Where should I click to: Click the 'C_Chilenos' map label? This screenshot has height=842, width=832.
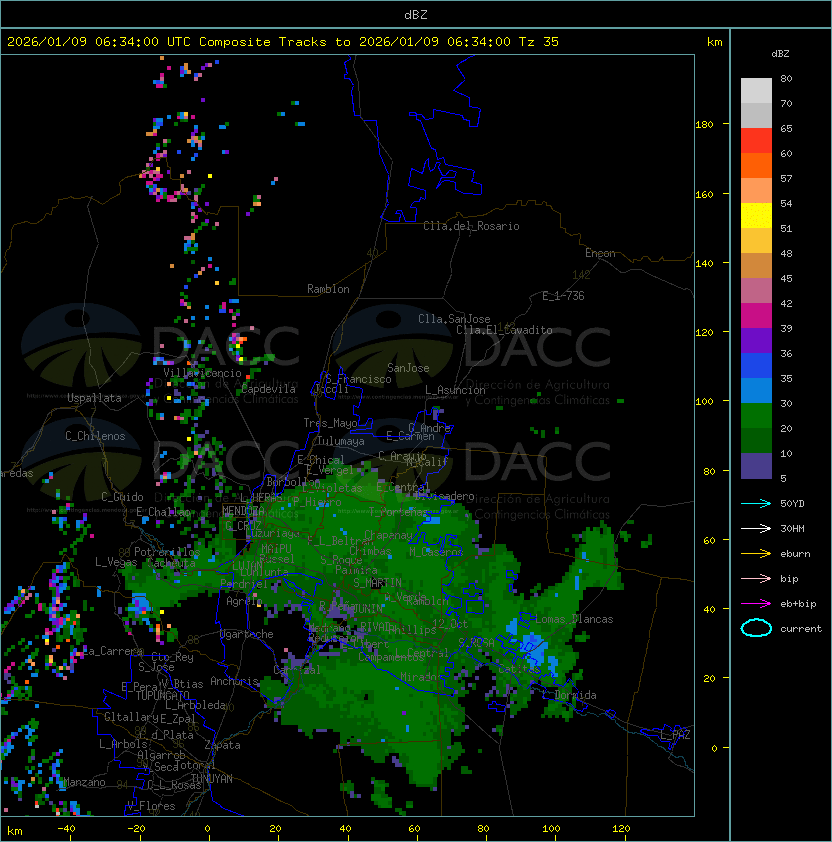95,436
